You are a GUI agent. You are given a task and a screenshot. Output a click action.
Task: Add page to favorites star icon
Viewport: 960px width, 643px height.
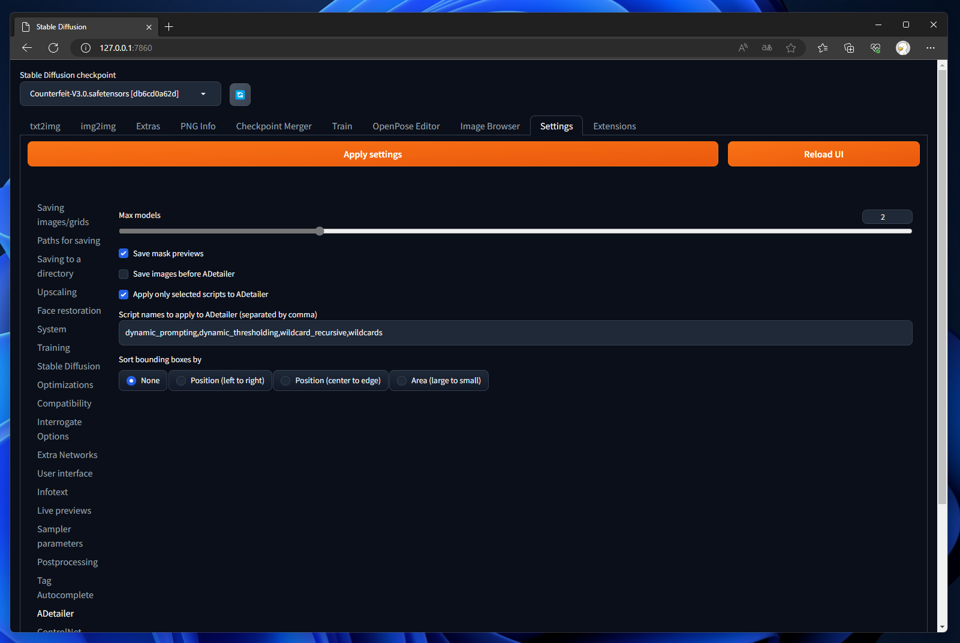point(791,48)
